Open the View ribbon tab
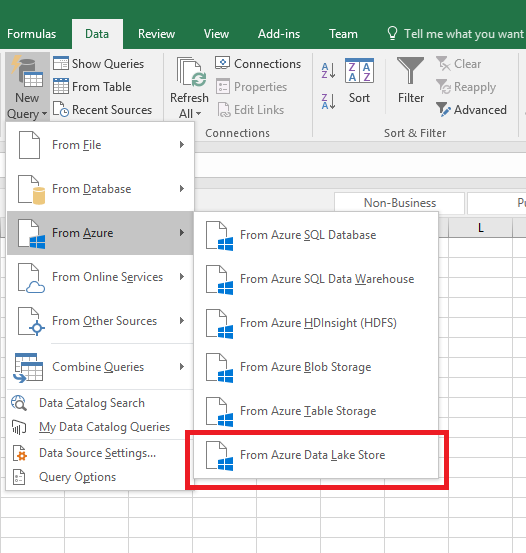This screenshot has height=553, width=526. click(216, 34)
